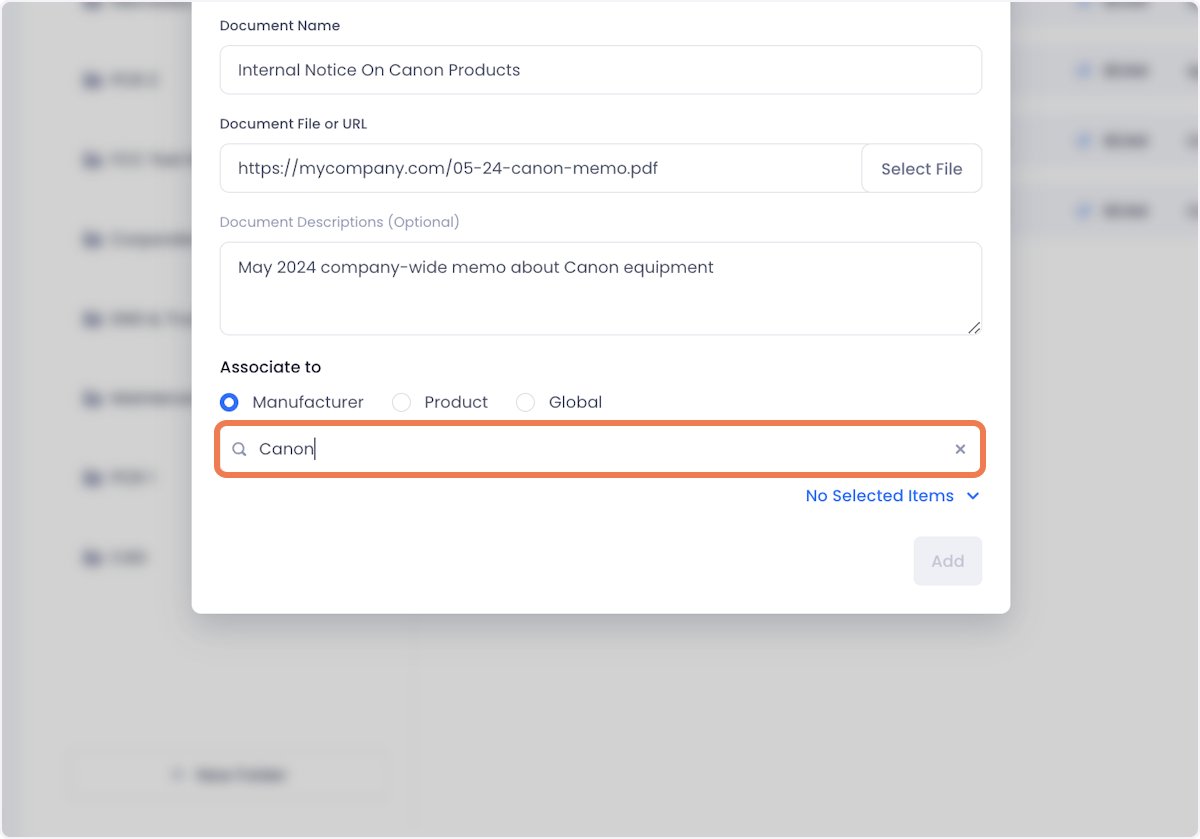Expand the No Selected Items dropdown
The width and height of the screenshot is (1200, 839).
(x=892, y=496)
